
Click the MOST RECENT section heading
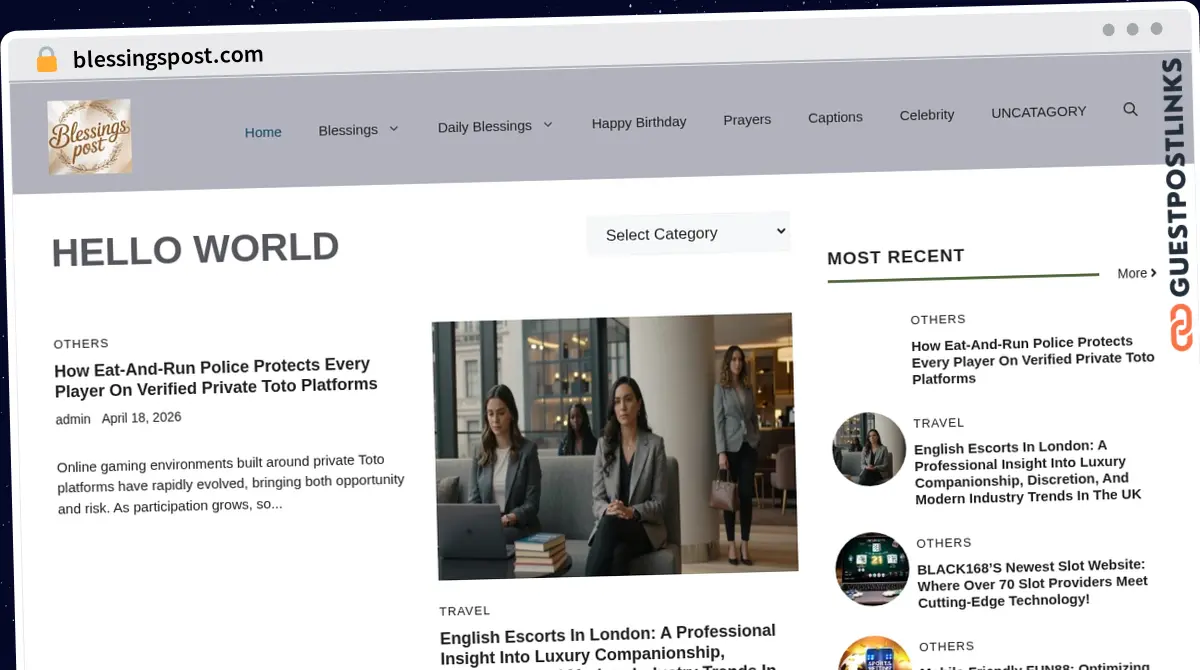coord(896,257)
